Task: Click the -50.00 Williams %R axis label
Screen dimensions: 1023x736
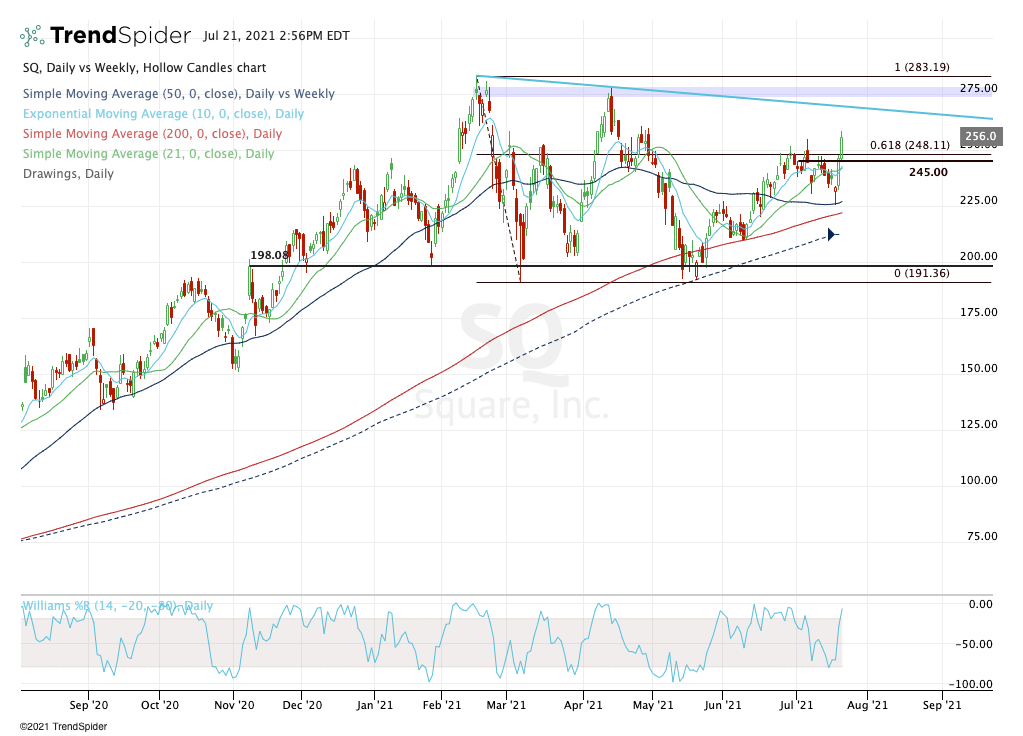Action: pos(974,645)
